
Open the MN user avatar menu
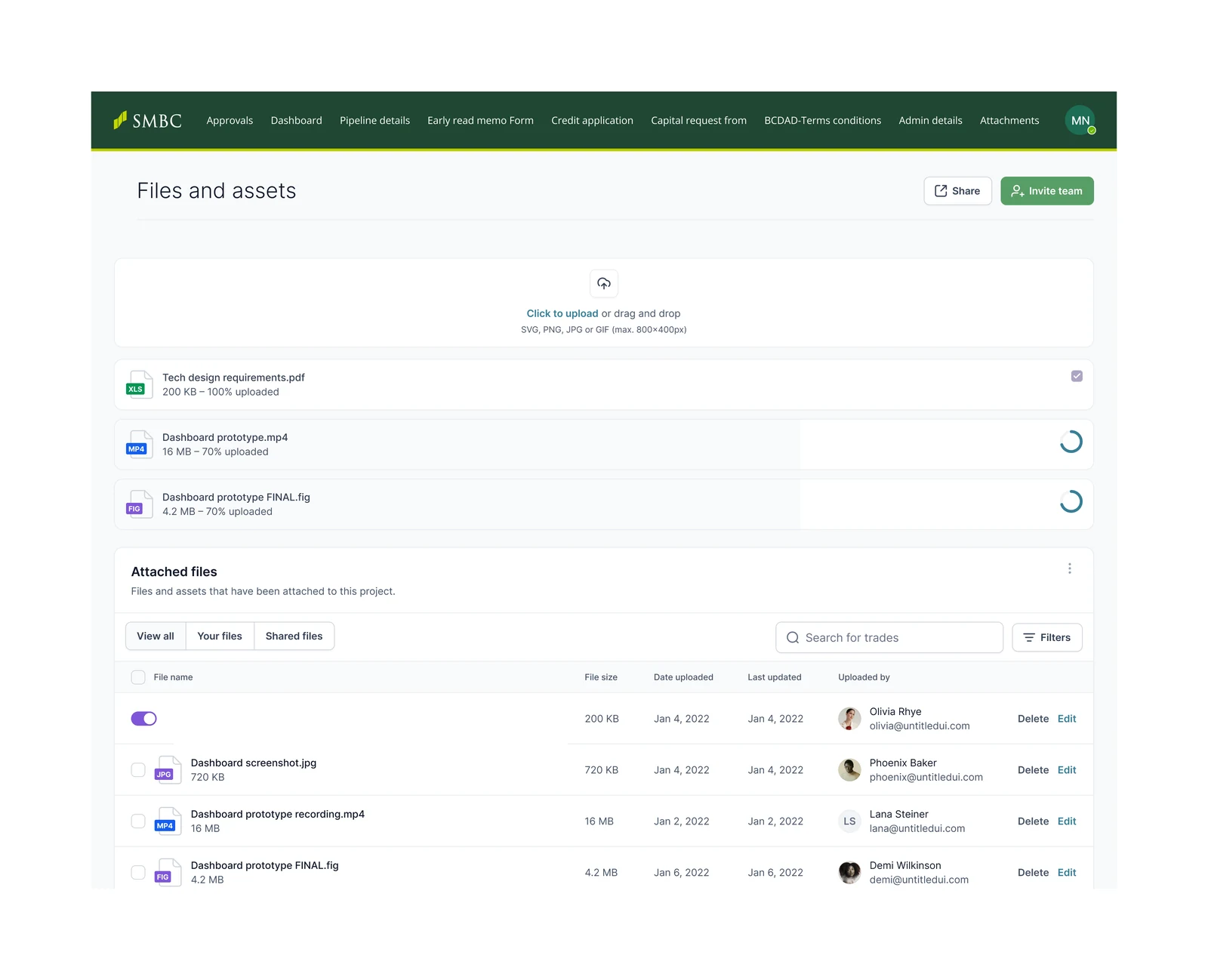[1080, 121]
